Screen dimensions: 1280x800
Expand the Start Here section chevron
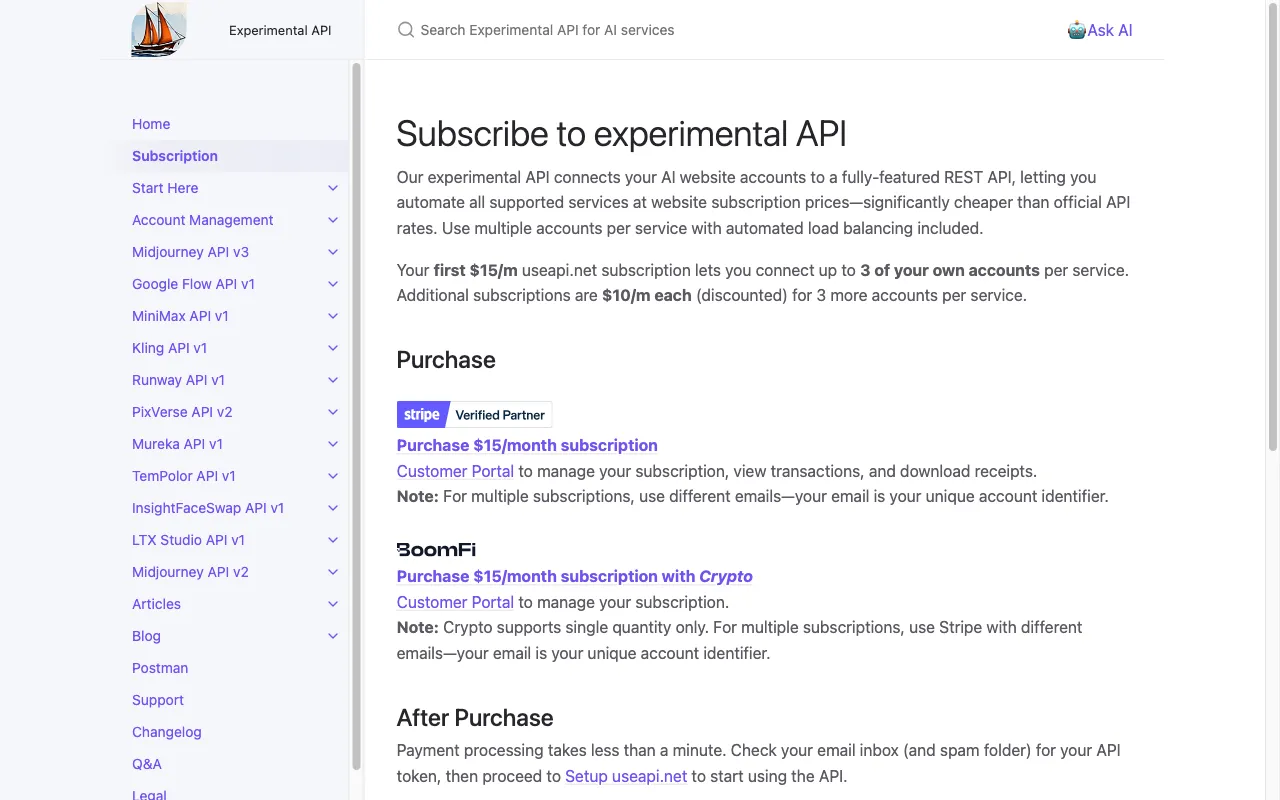[333, 188]
